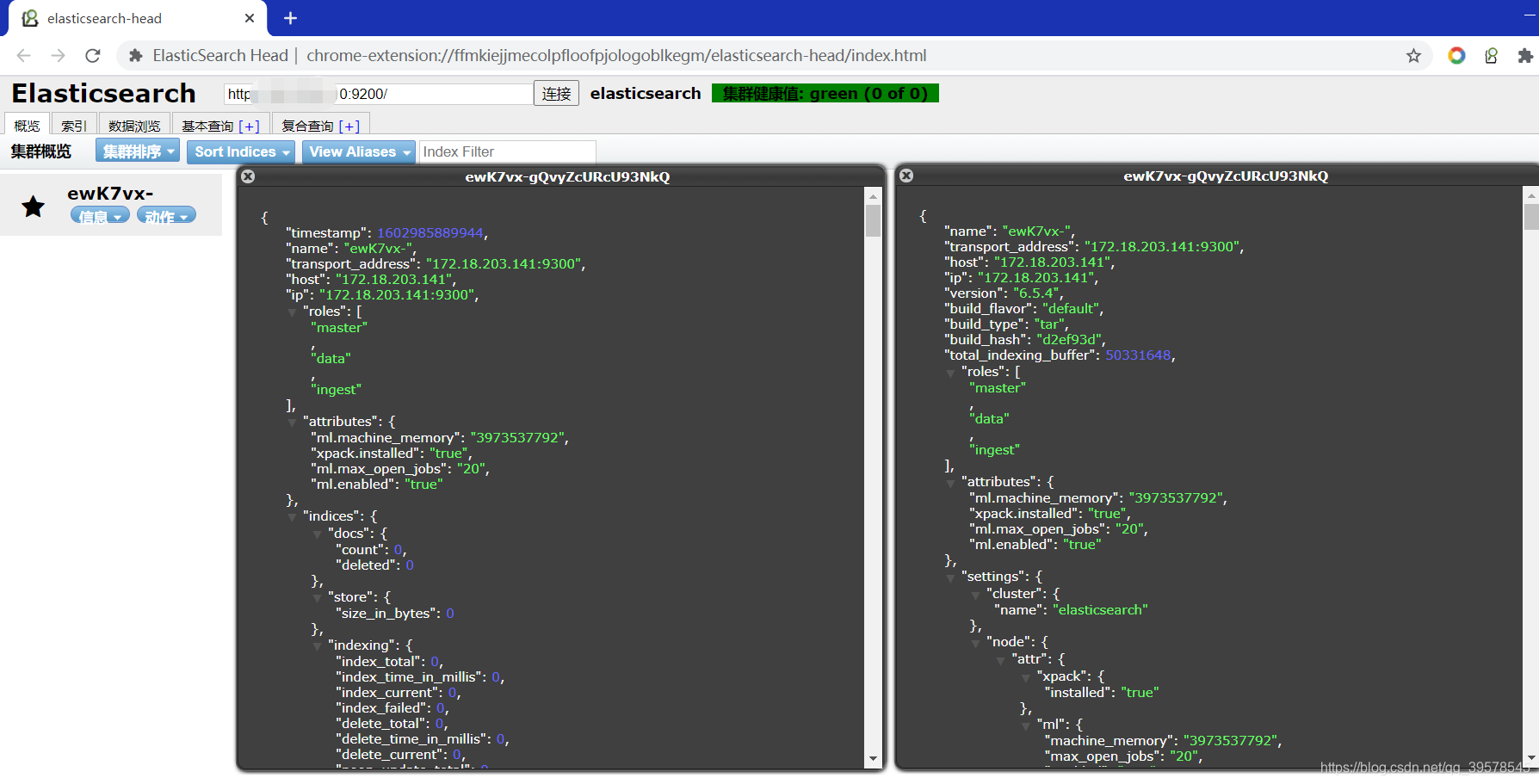Open the node 信息 dropdown
This screenshot has height=784, width=1539.
coord(100,216)
